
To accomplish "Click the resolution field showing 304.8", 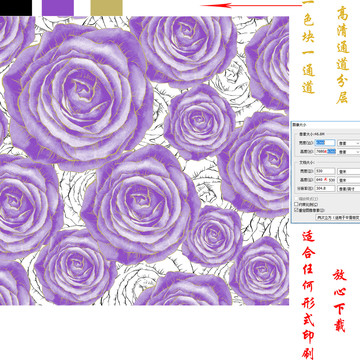I will coord(325,188).
